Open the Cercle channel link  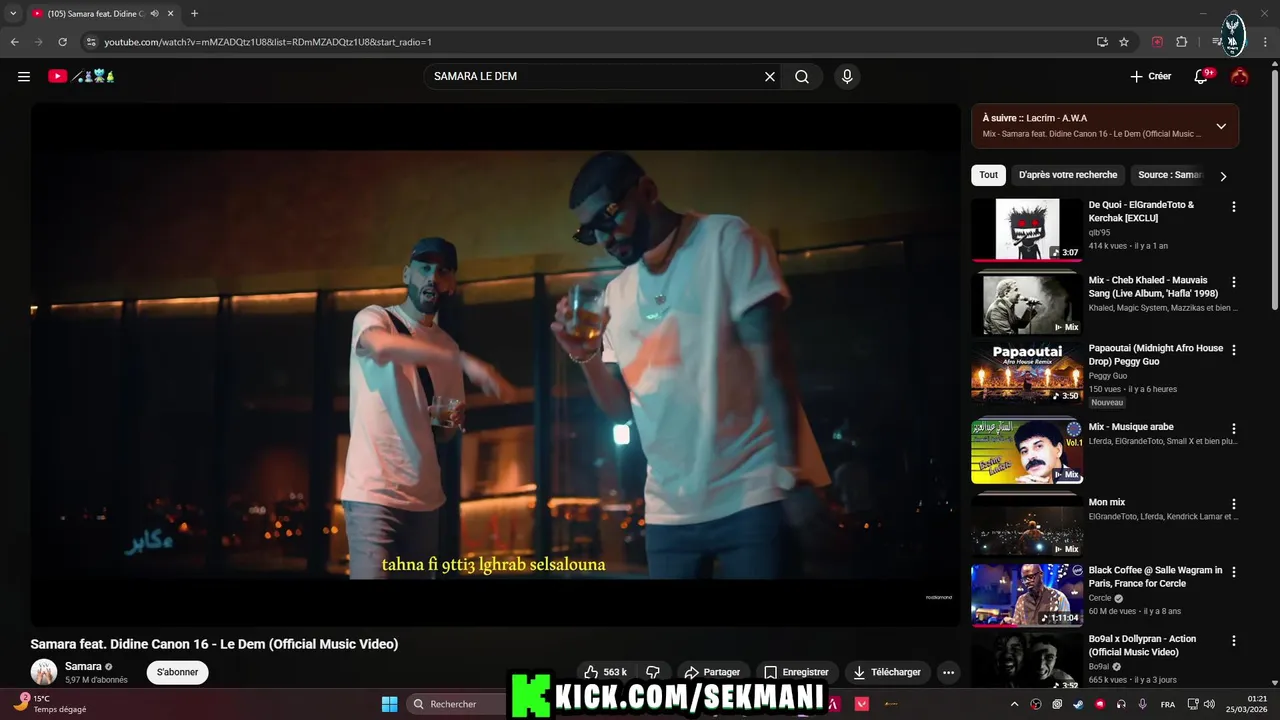pyautogui.click(x=1100, y=598)
